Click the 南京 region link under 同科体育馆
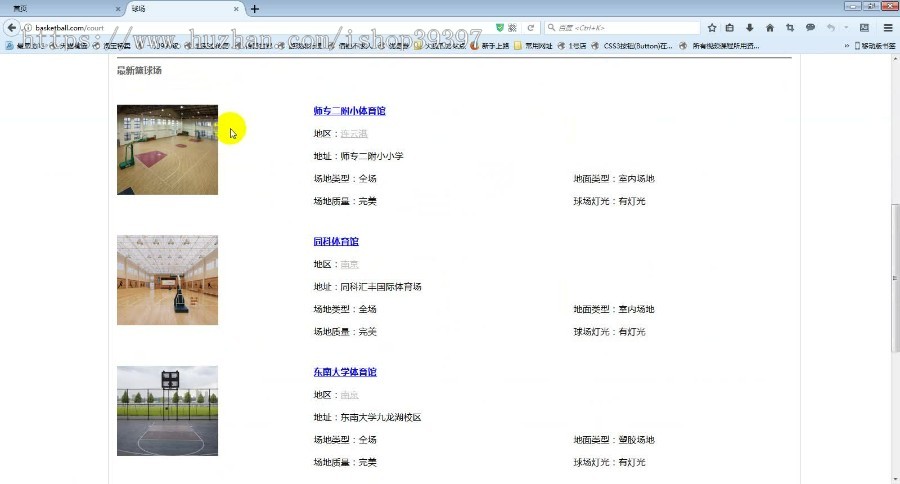 (x=349, y=264)
